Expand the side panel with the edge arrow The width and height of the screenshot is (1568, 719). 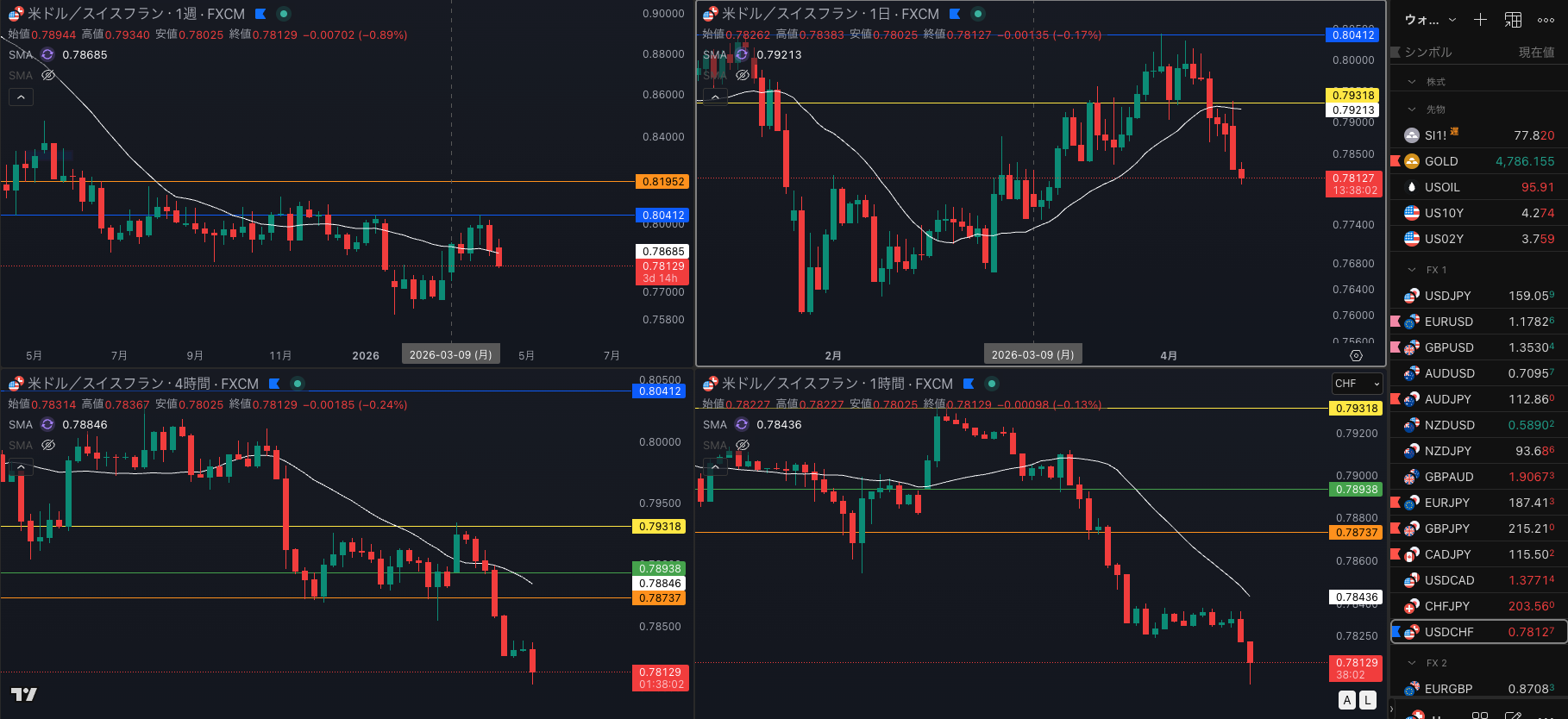pyautogui.click(x=1391, y=710)
